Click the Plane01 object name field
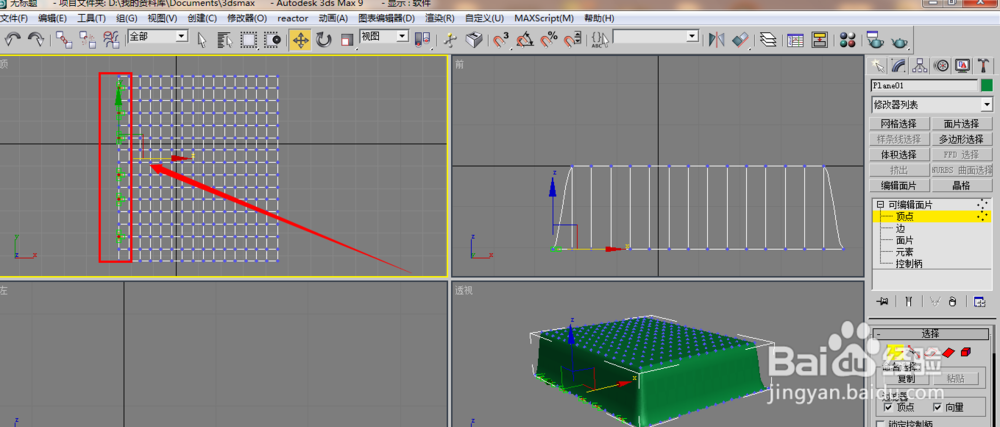The width and height of the screenshot is (1000, 427). tap(924, 85)
